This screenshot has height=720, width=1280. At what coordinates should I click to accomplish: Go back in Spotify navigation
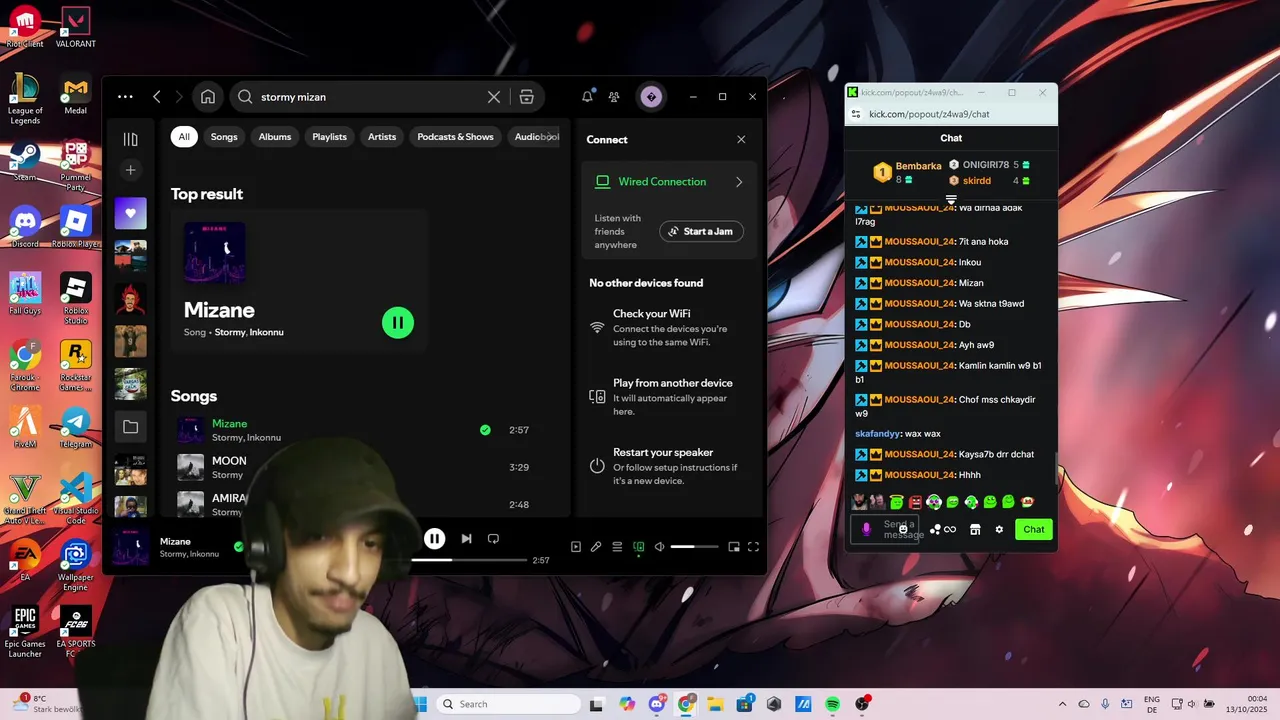point(157,97)
